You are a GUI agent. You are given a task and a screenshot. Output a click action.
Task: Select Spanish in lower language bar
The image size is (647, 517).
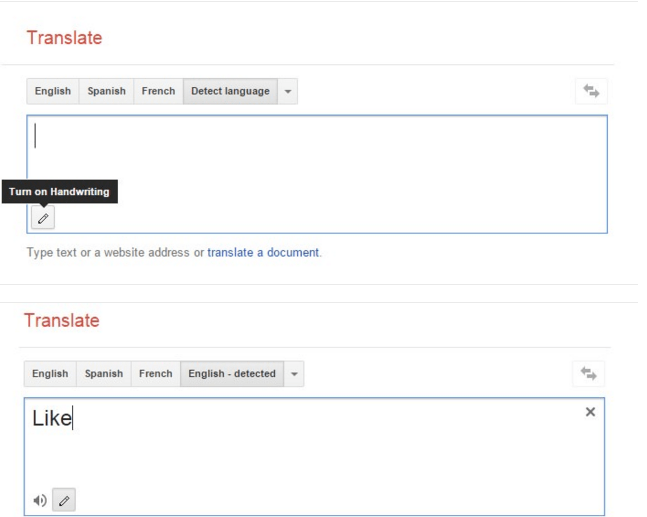coord(104,374)
